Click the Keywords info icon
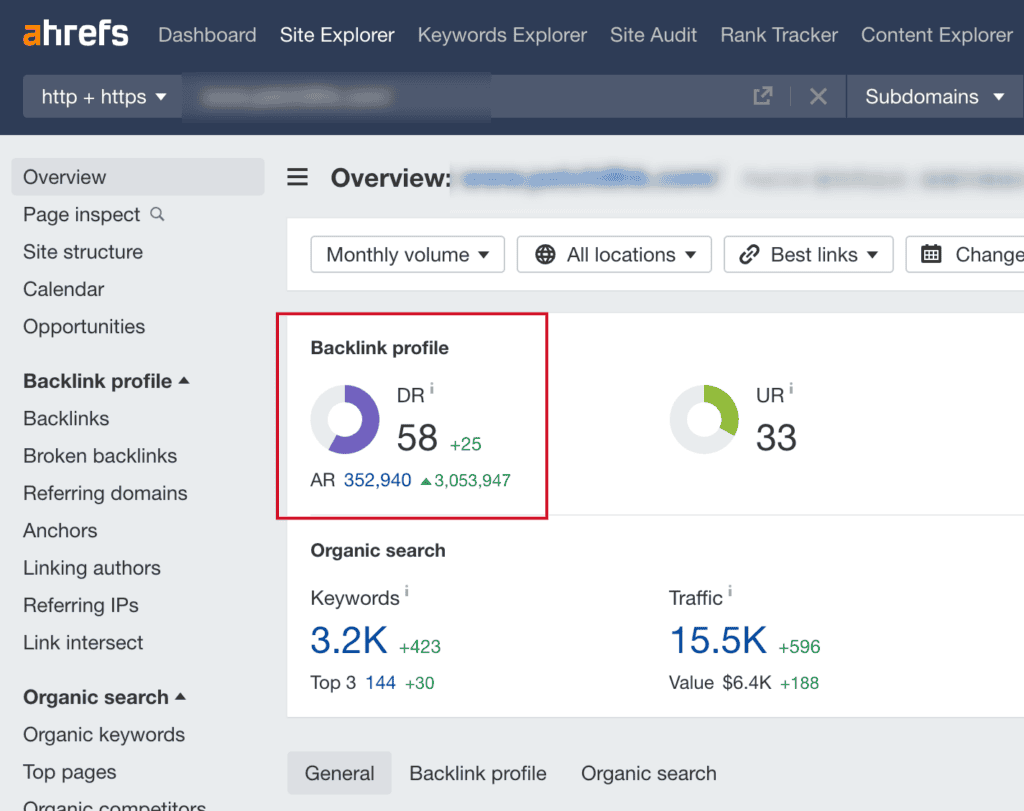This screenshot has width=1024, height=811. [x=406, y=591]
